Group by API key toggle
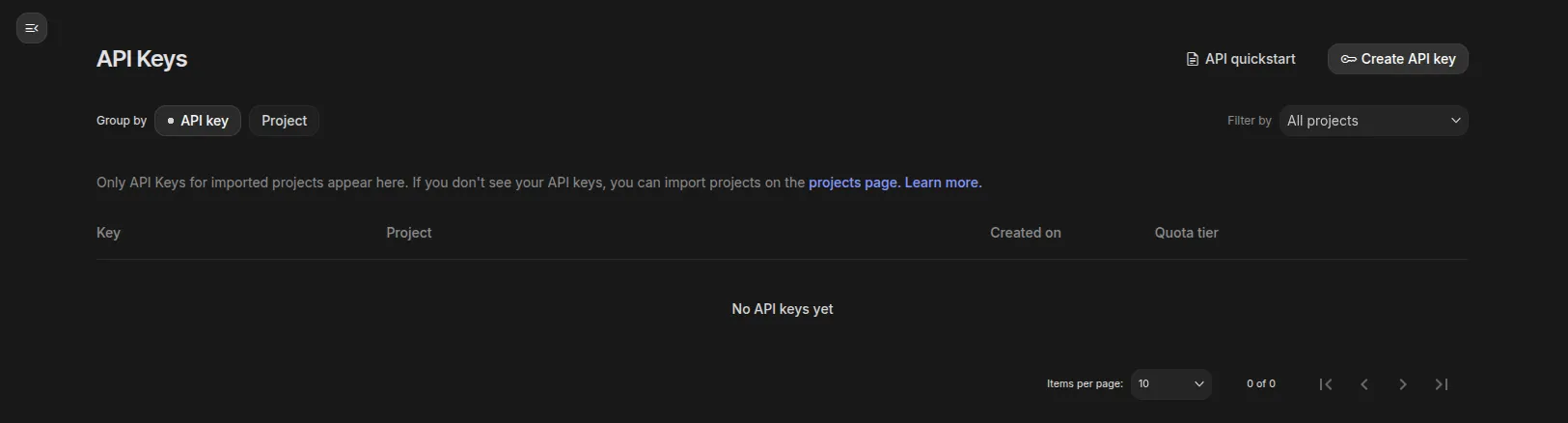The width and height of the screenshot is (1568, 423). click(x=198, y=121)
